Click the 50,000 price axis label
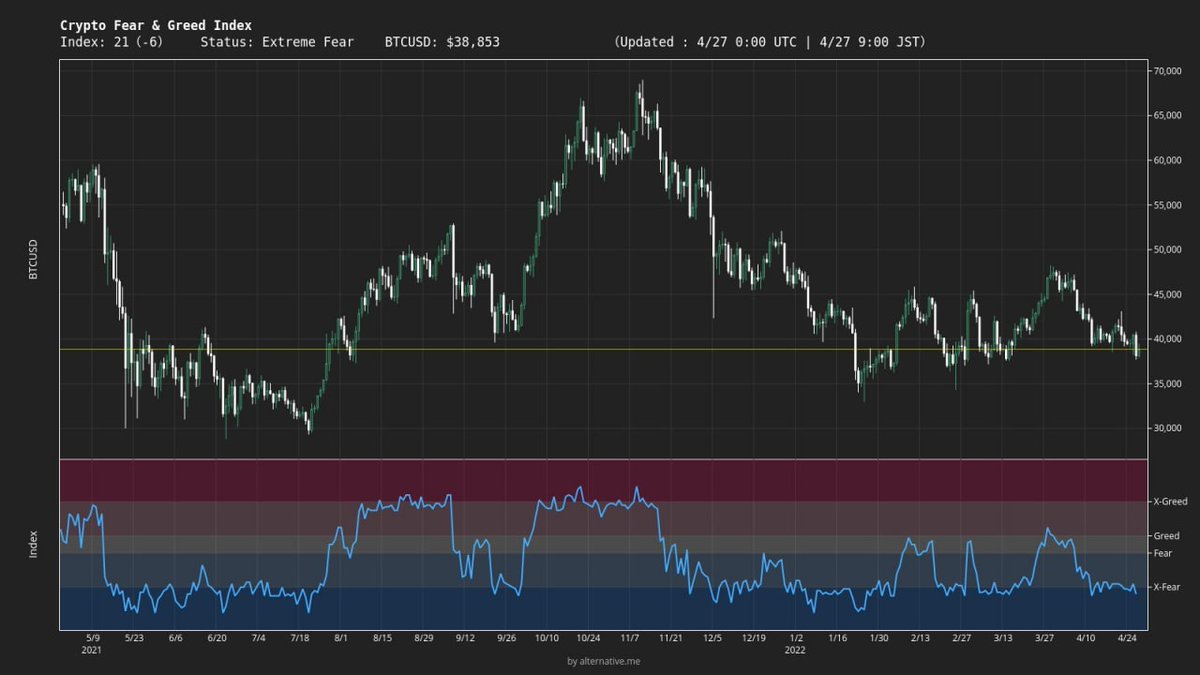 [1168, 250]
